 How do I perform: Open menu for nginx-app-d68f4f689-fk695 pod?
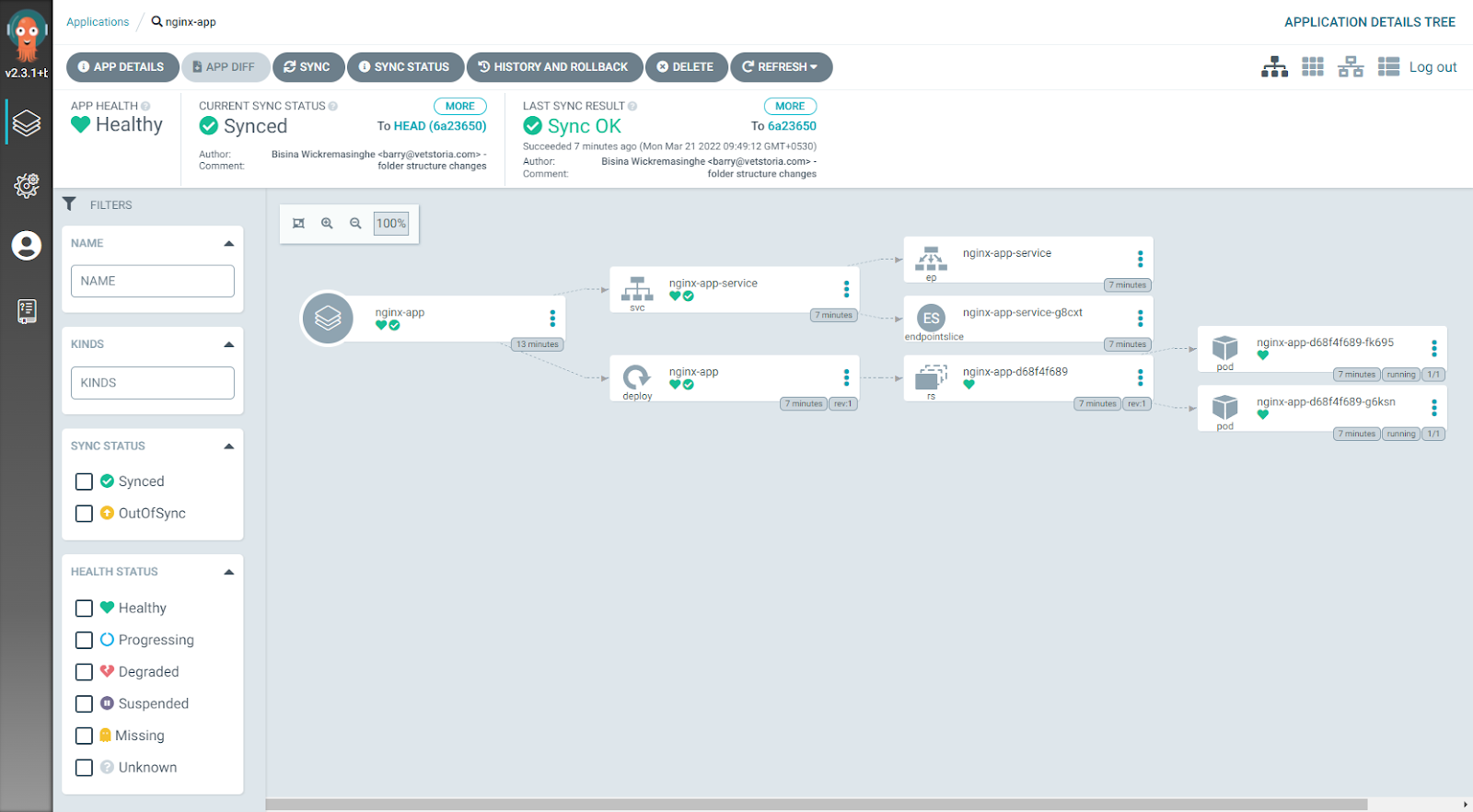pyautogui.click(x=1433, y=348)
